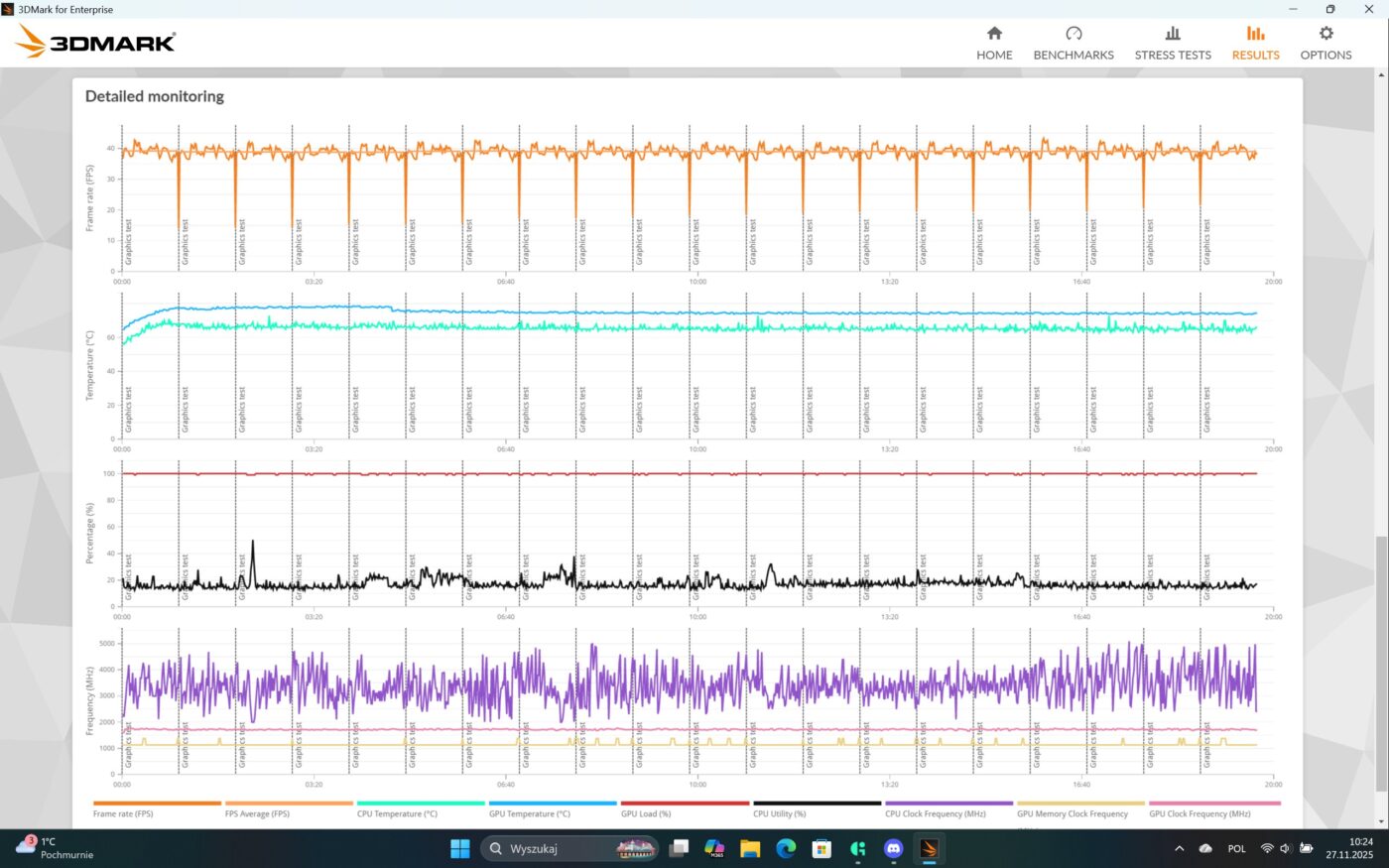The height and width of the screenshot is (868, 1389).
Task: Select the Results tab
Action: 1255,44
